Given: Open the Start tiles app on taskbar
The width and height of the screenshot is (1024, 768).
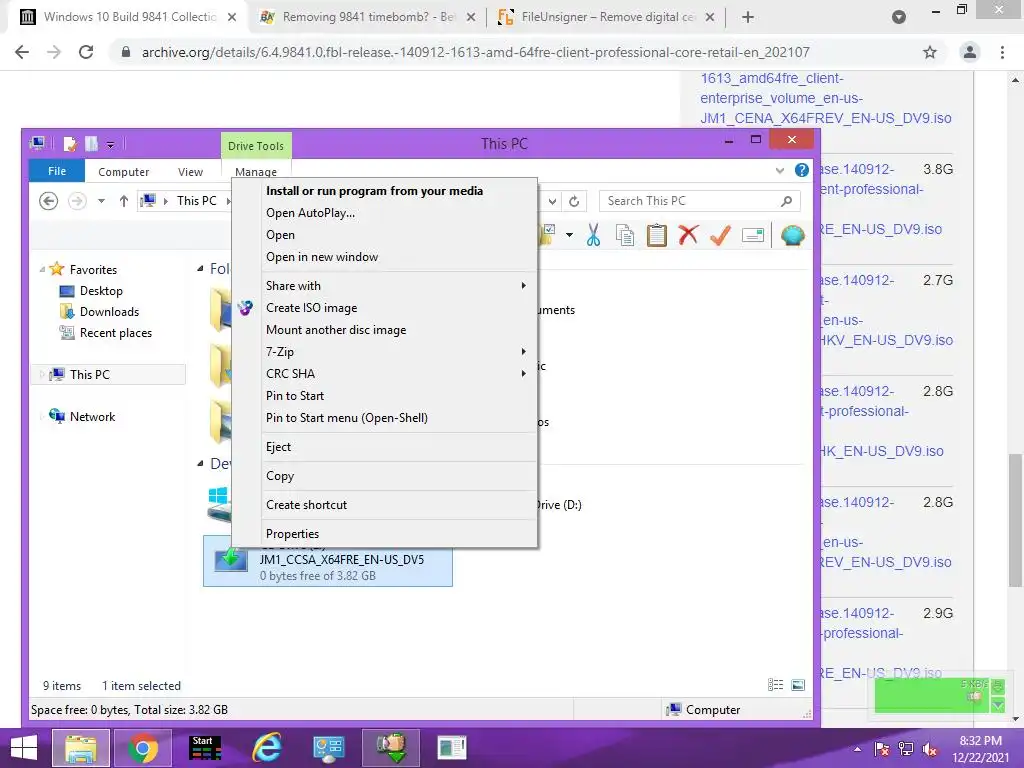Looking at the screenshot, I should point(204,748).
